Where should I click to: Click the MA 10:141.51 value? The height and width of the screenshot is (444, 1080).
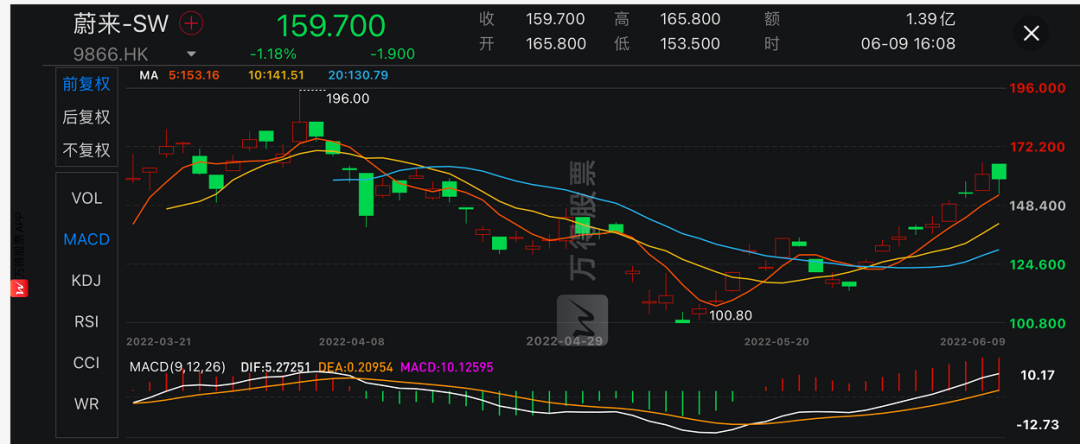(278, 76)
